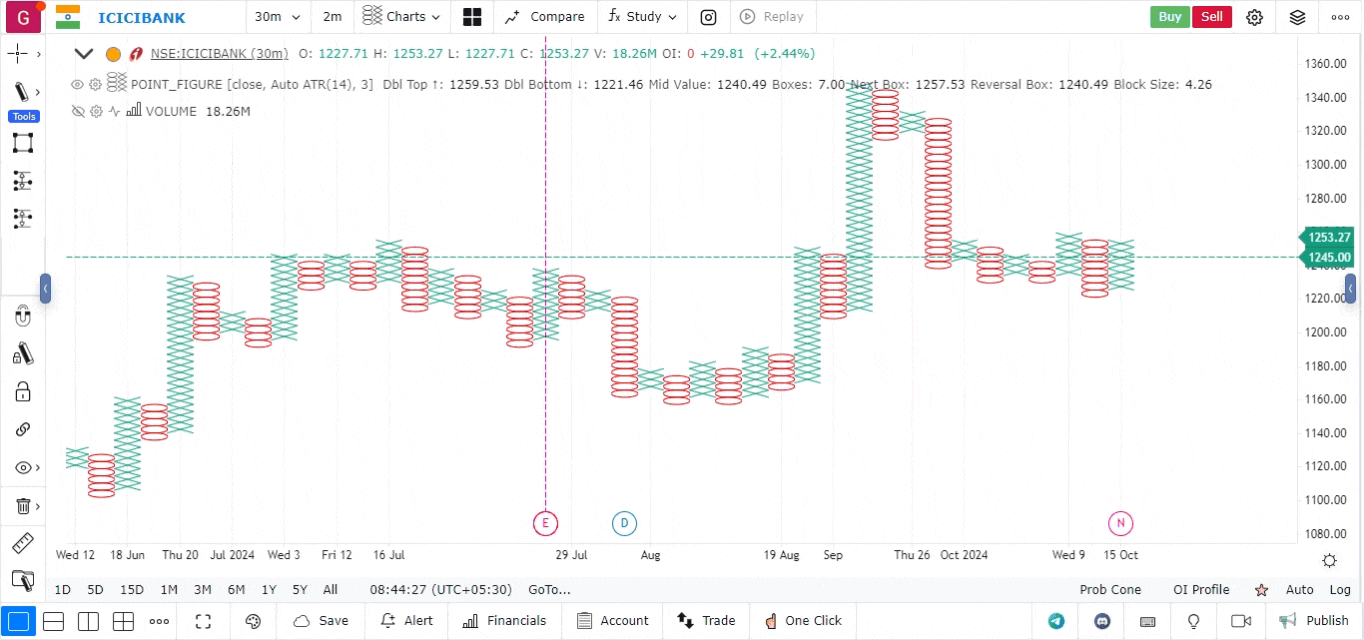Open the Financials menu item
Screen dimensions: 1364x640
[504, 621]
